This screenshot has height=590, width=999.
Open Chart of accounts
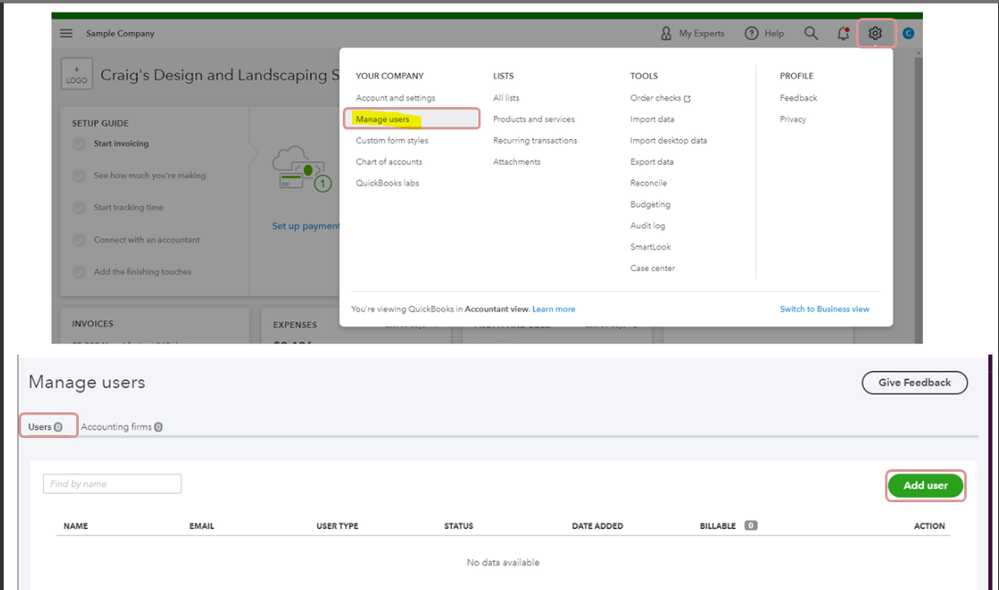click(389, 162)
